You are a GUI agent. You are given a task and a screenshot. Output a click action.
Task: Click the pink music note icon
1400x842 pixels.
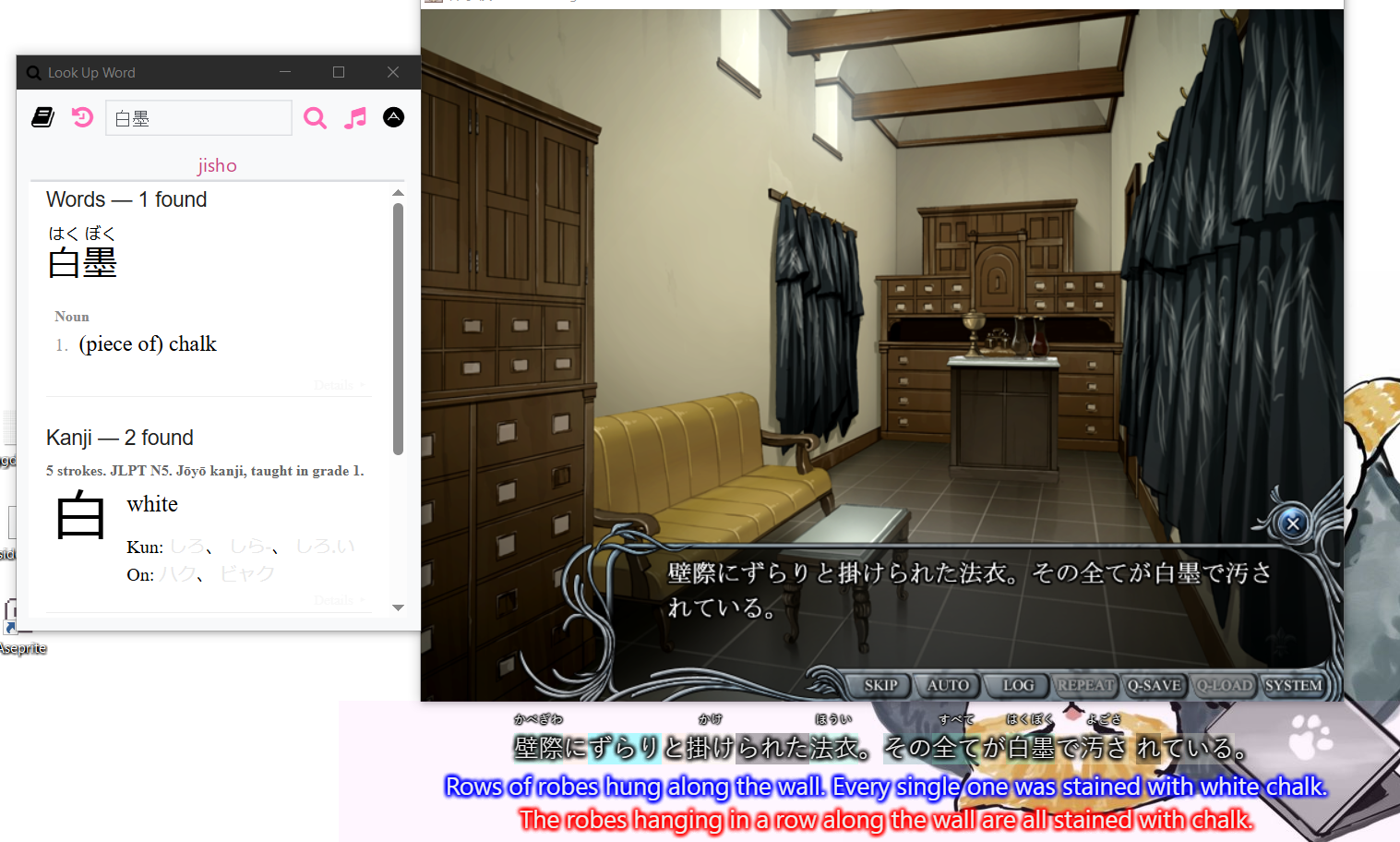tap(354, 118)
